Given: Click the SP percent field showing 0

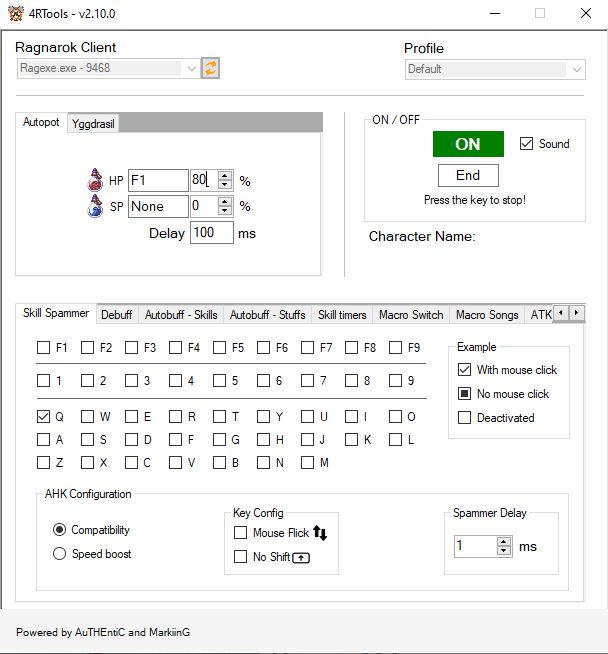Looking at the screenshot, I should pyautogui.click(x=204, y=206).
